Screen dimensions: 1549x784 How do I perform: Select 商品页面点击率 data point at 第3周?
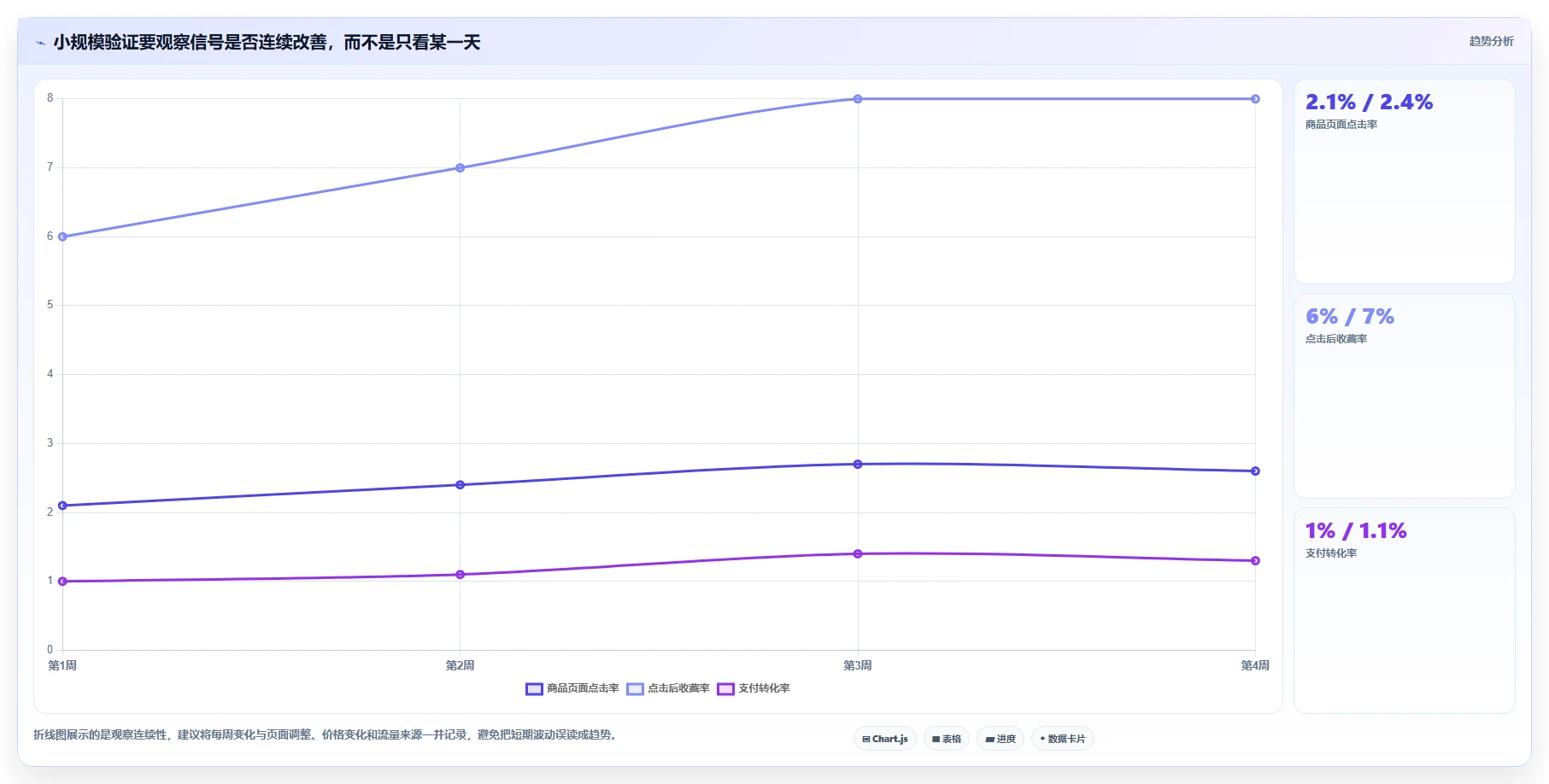coord(858,465)
